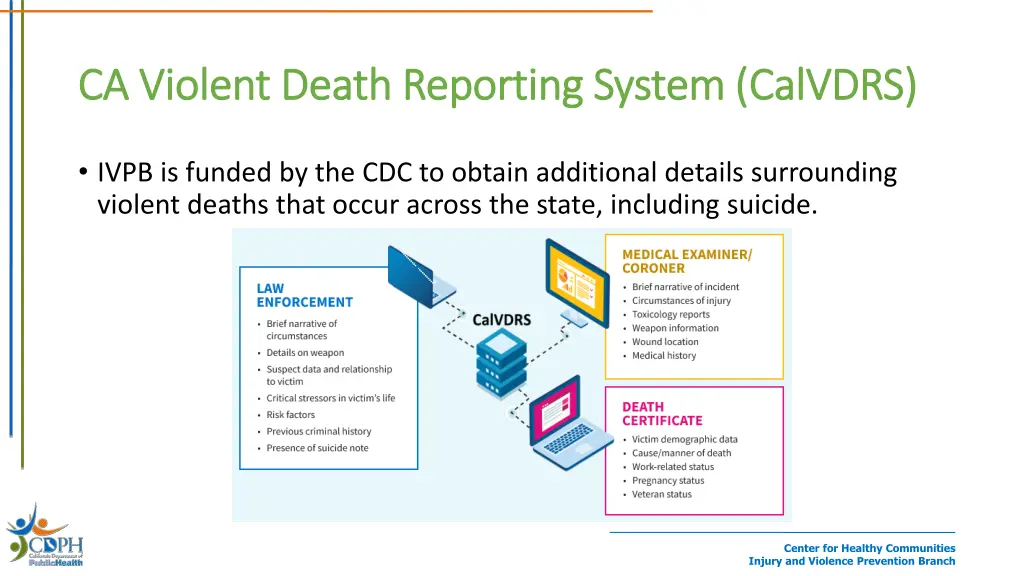This screenshot has width=1024, height=576.
Task: Click the CDPH Public Health logo
Action: click(44, 536)
